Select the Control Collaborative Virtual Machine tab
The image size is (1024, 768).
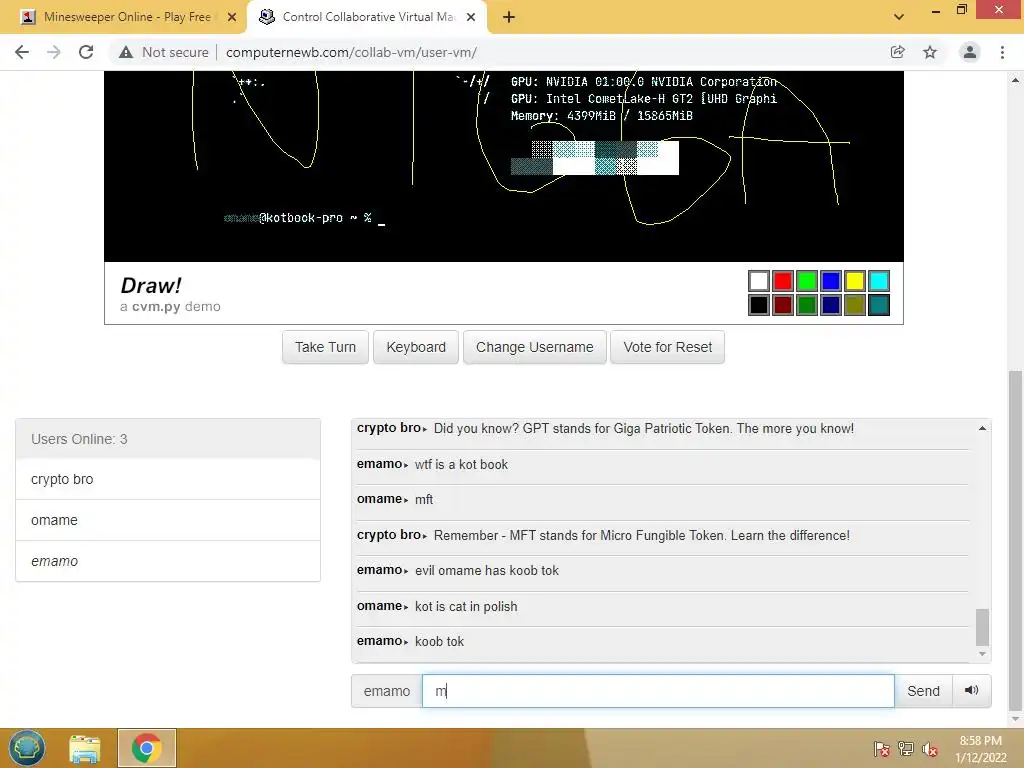pyautogui.click(x=367, y=17)
